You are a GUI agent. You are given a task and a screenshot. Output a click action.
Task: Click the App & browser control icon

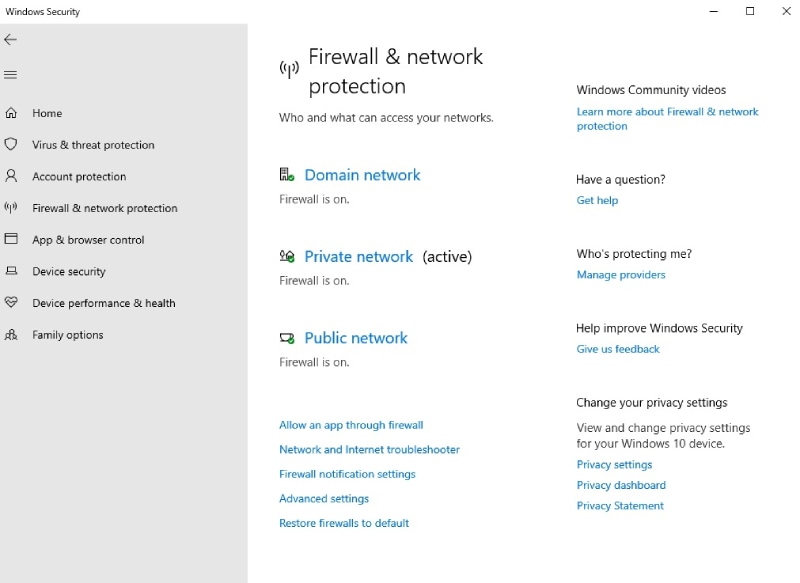click(x=11, y=239)
